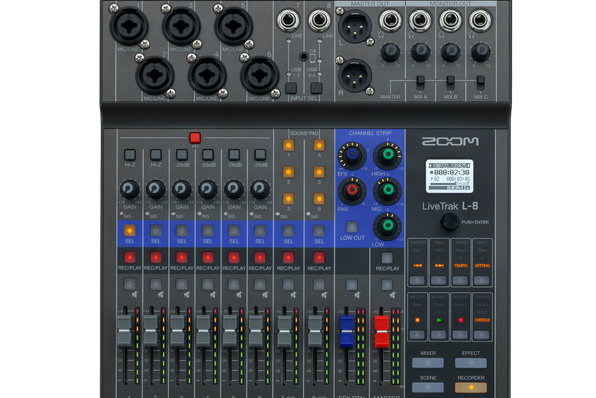Push the green play transport button

click(x=439, y=335)
